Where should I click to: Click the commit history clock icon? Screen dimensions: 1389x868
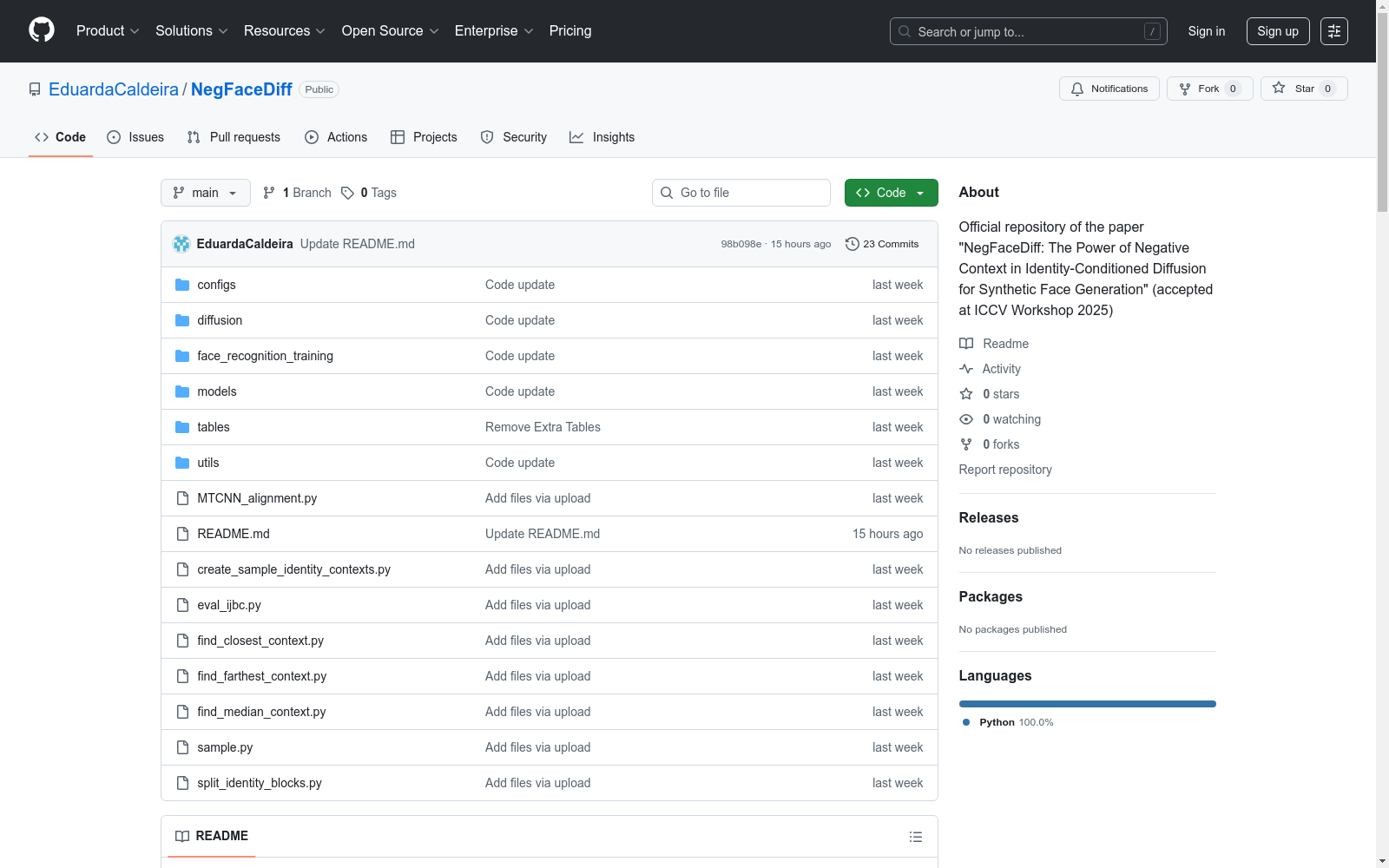pyautogui.click(x=852, y=244)
